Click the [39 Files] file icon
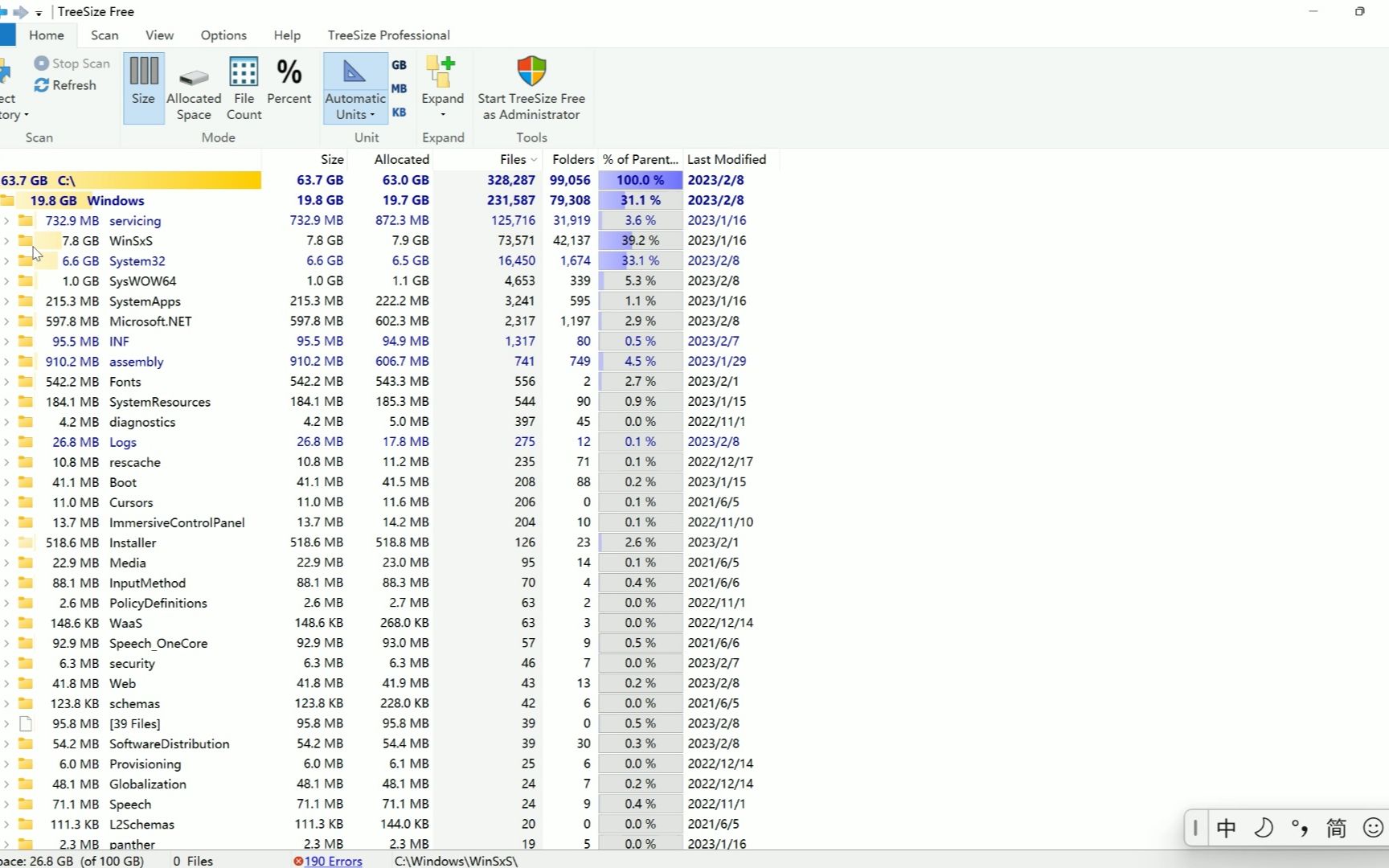The image size is (1389, 868). 26,723
